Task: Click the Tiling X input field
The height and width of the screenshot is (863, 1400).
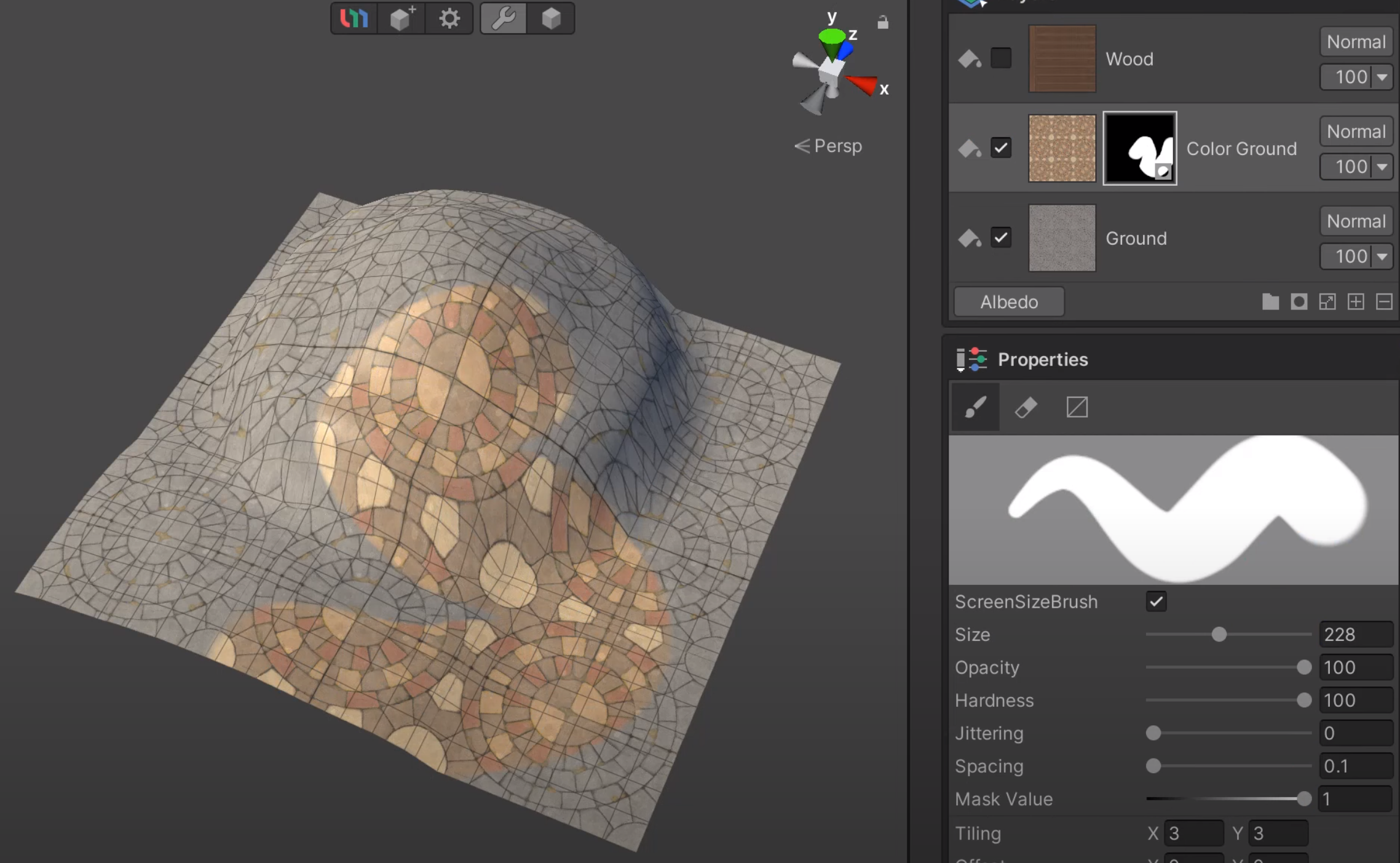Action: click(x=1193, y=833)
